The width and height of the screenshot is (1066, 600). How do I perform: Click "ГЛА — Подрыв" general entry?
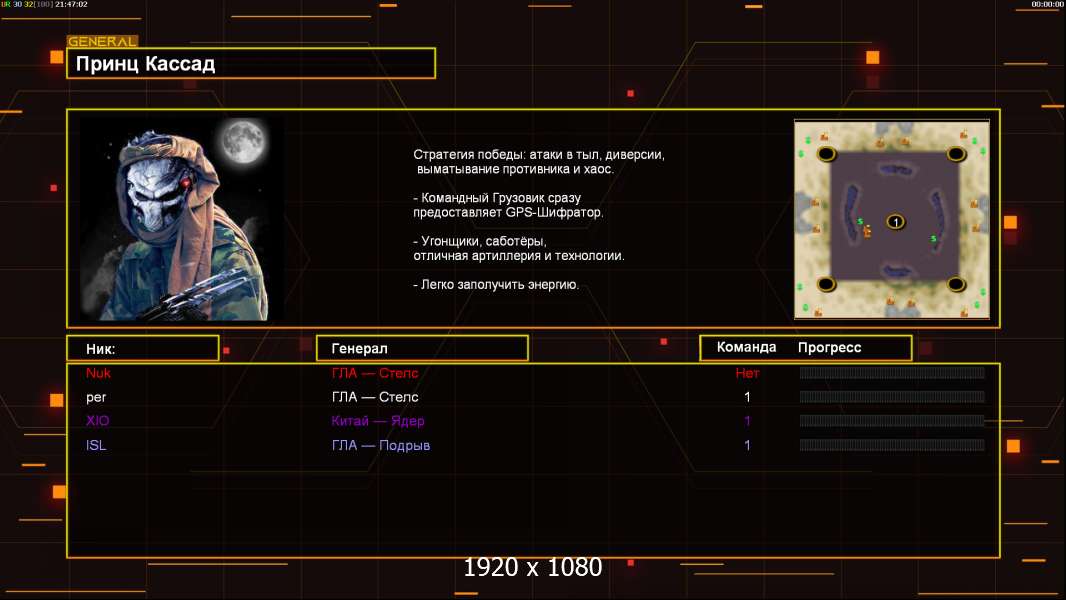[x=381, y=445]
